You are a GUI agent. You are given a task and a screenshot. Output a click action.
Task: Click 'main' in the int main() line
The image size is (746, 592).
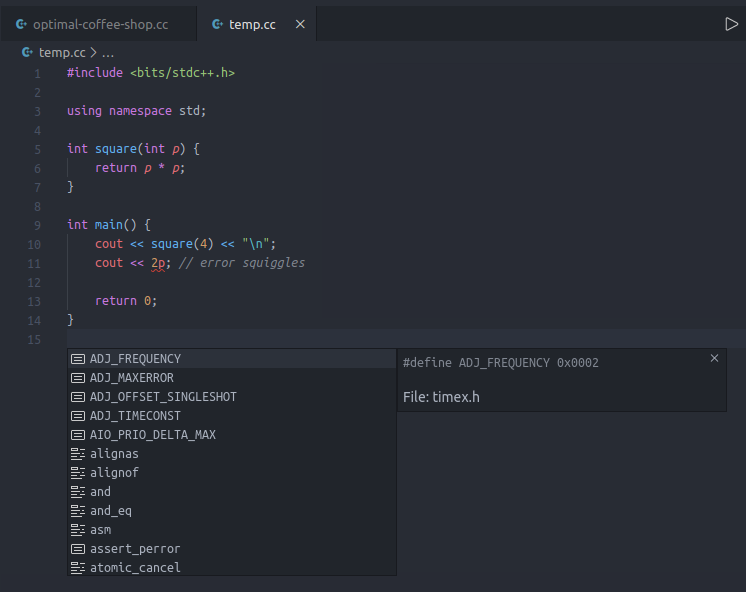click(x=108, y=225)
